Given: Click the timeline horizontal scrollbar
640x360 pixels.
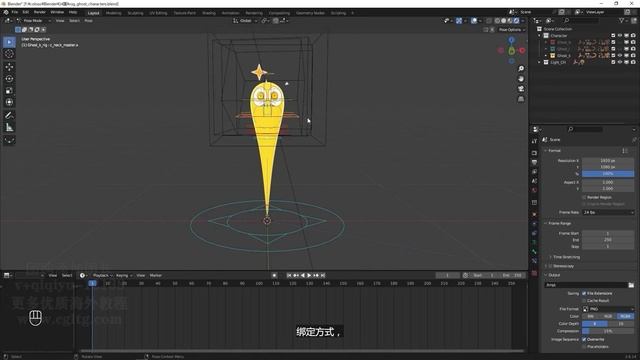Looking at the screenshot, I should (302, 351).
